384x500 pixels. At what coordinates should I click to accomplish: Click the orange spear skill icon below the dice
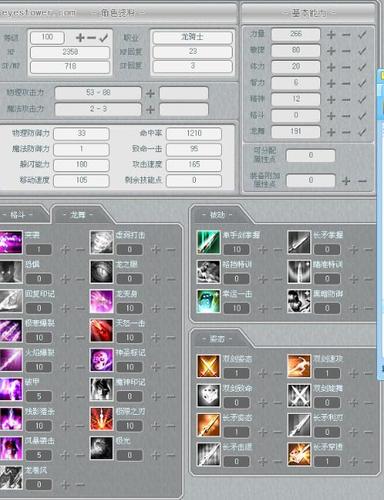pos(208,425)
